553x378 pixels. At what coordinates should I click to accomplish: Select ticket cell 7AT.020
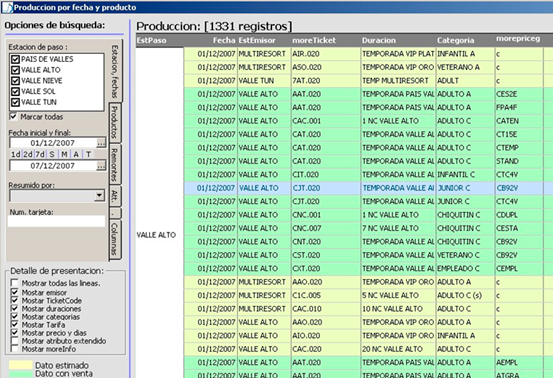tap(326, 81)
